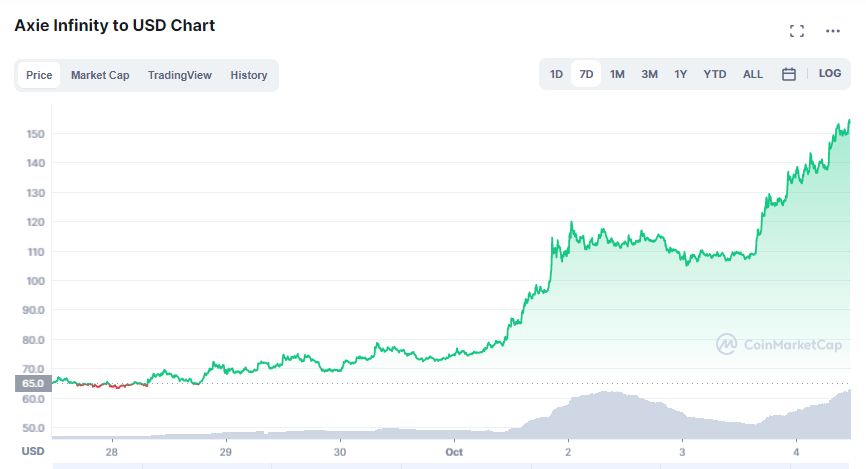The height and width of the screenshot is (469, 866).
Task: Click the CoinMarketCap watermark logo
Action: coord(781,345)
